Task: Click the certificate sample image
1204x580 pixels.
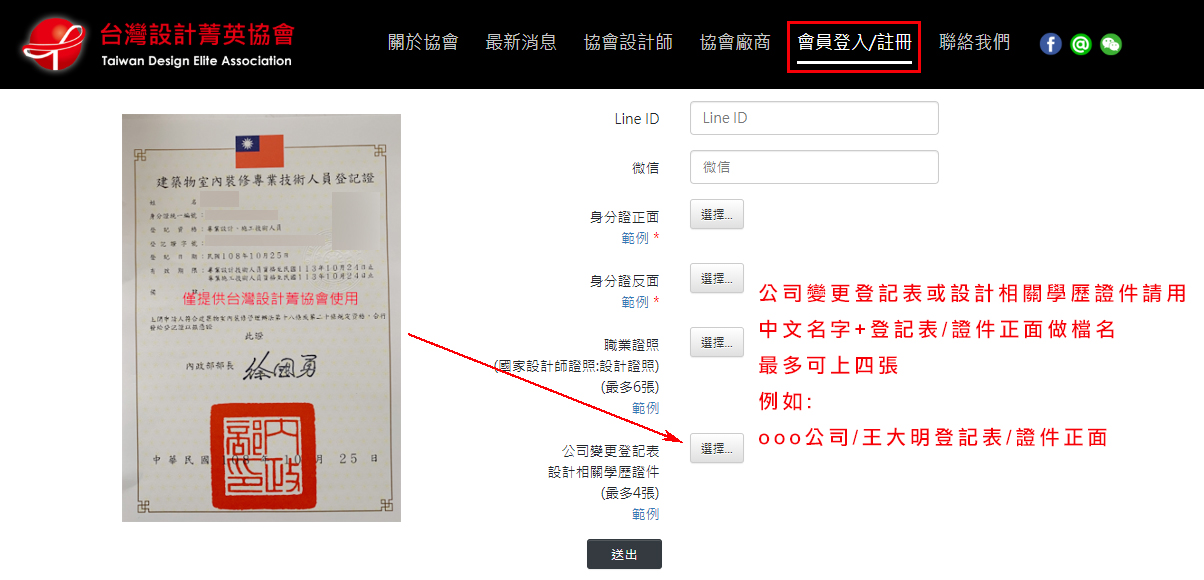Action: 261,318
